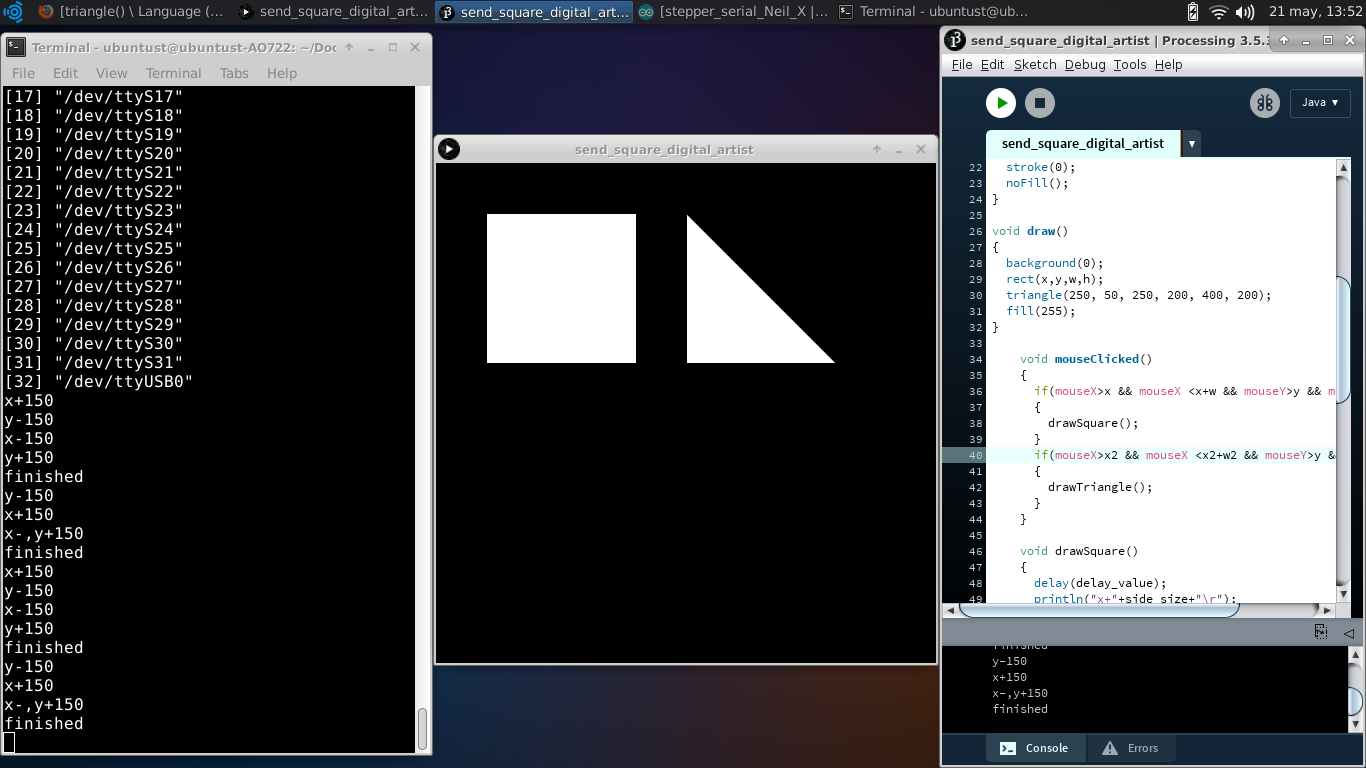Toggle the Processing debugger icon
The height and width of the screenshot is (768, 1366).
click(x=1265, y=103)
